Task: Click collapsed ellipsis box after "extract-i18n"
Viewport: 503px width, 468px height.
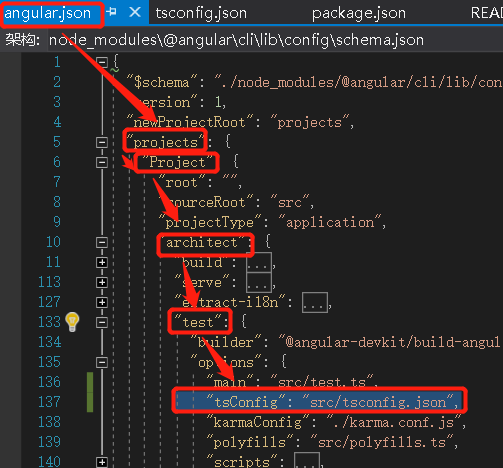Action: tap(315, 302)
